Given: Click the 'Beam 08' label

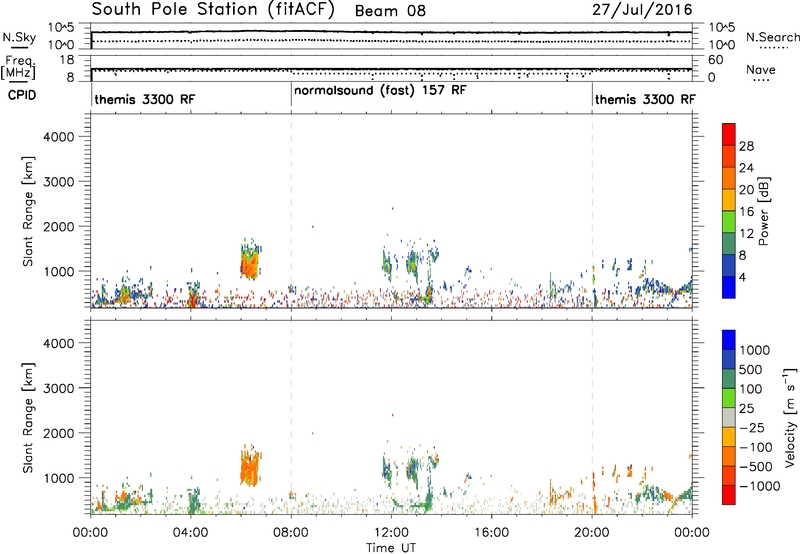Looking at the screenshot, I should pos(390,11).
